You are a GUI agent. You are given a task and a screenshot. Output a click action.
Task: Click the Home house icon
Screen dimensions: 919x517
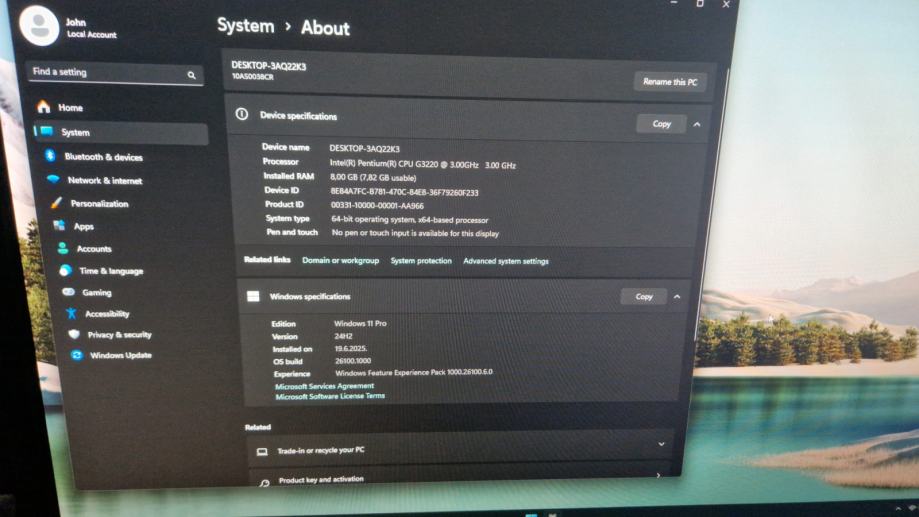coord(43,107)
